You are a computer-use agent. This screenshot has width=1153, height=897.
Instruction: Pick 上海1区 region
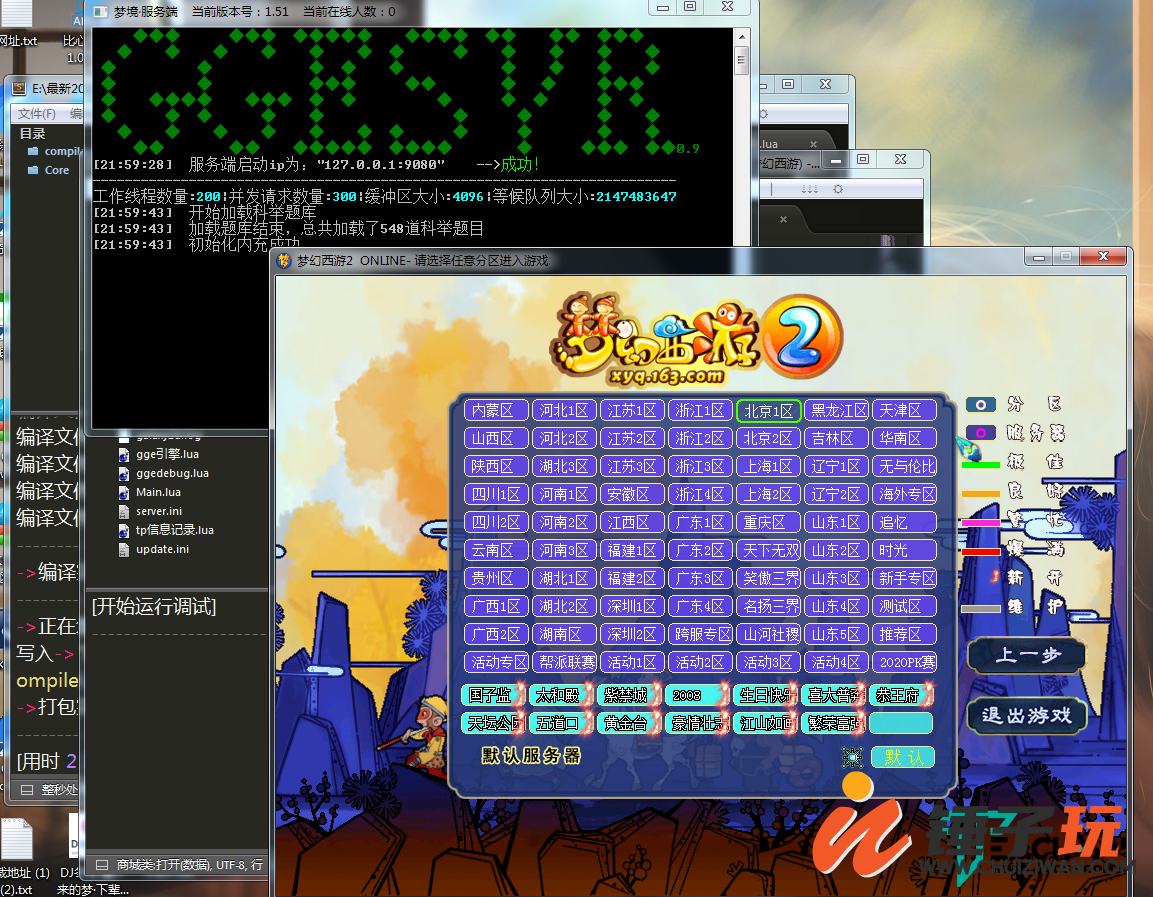click(x=768, y=466)
